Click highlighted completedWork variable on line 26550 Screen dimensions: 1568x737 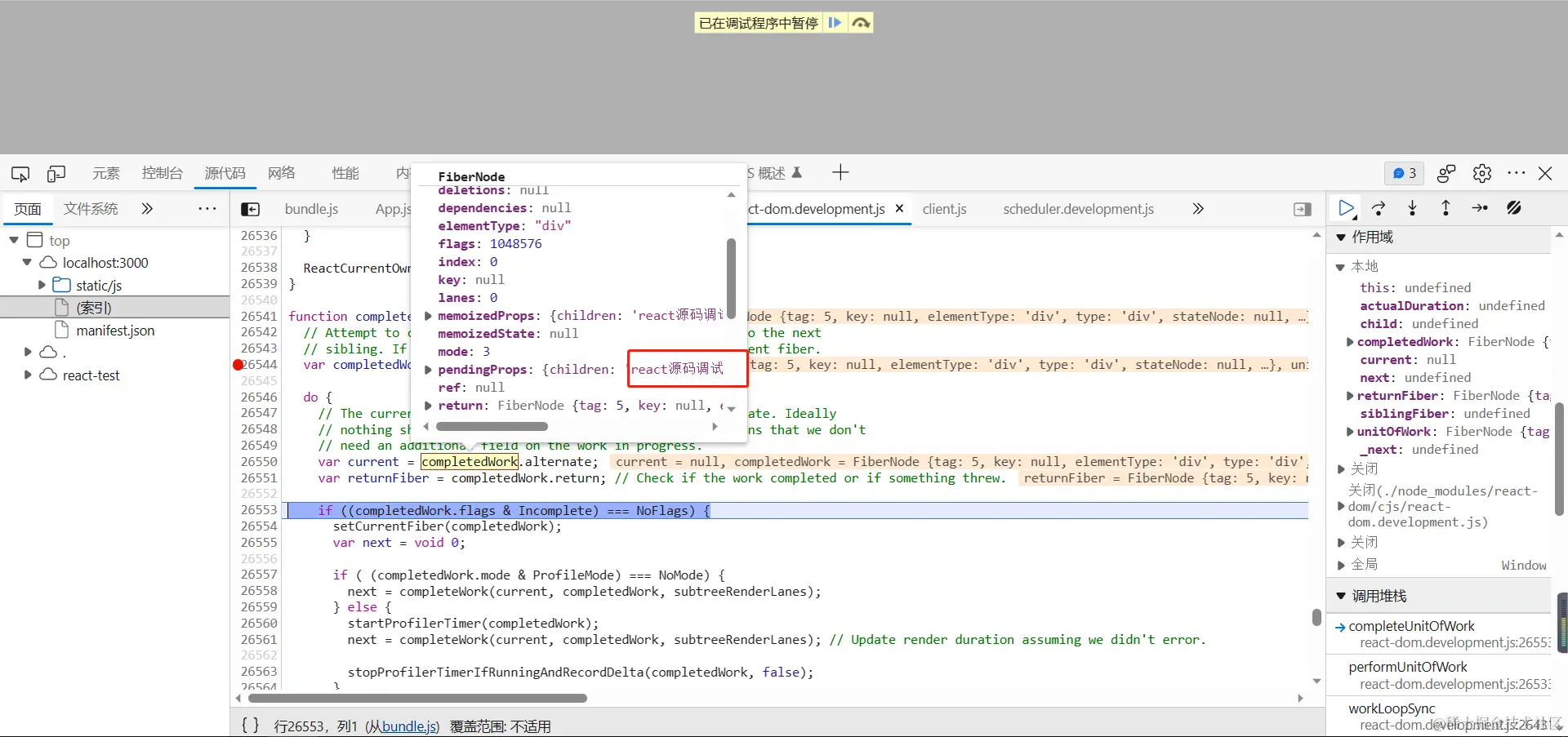tap(470, 462)
